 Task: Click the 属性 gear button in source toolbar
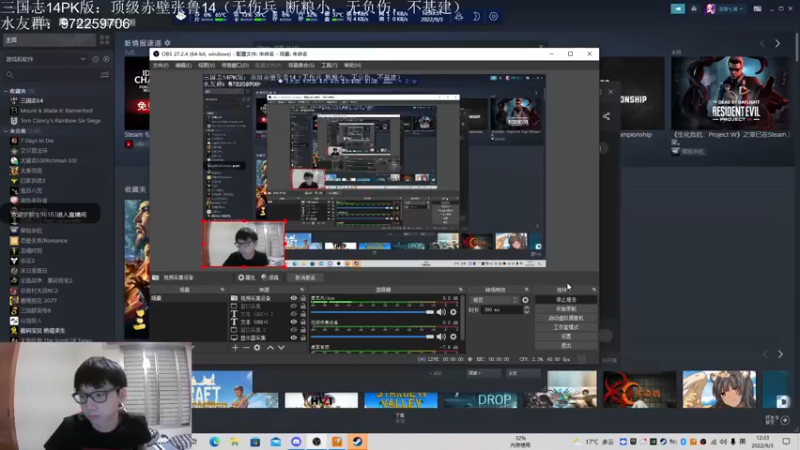[246, 278]
